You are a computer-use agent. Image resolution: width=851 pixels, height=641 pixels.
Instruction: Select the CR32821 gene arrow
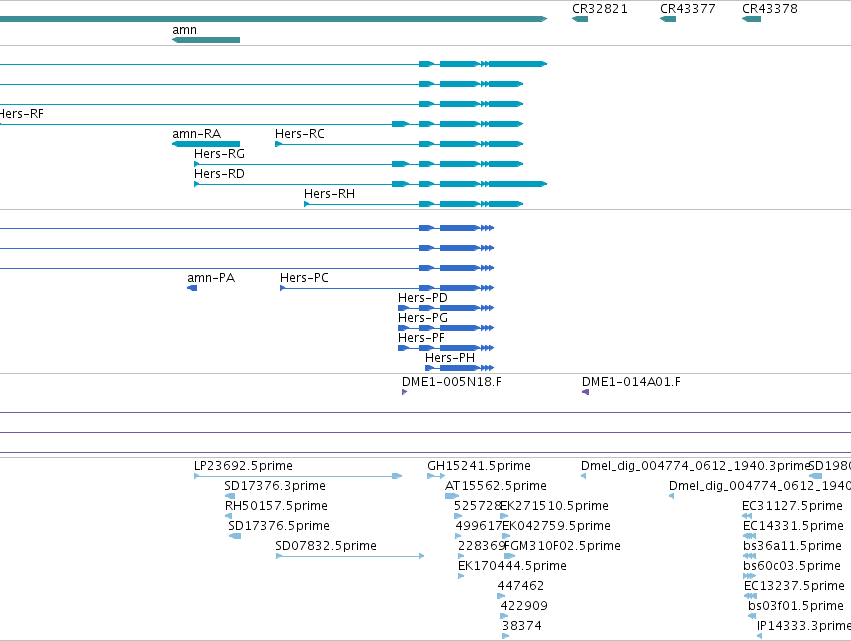click(580, 19)
